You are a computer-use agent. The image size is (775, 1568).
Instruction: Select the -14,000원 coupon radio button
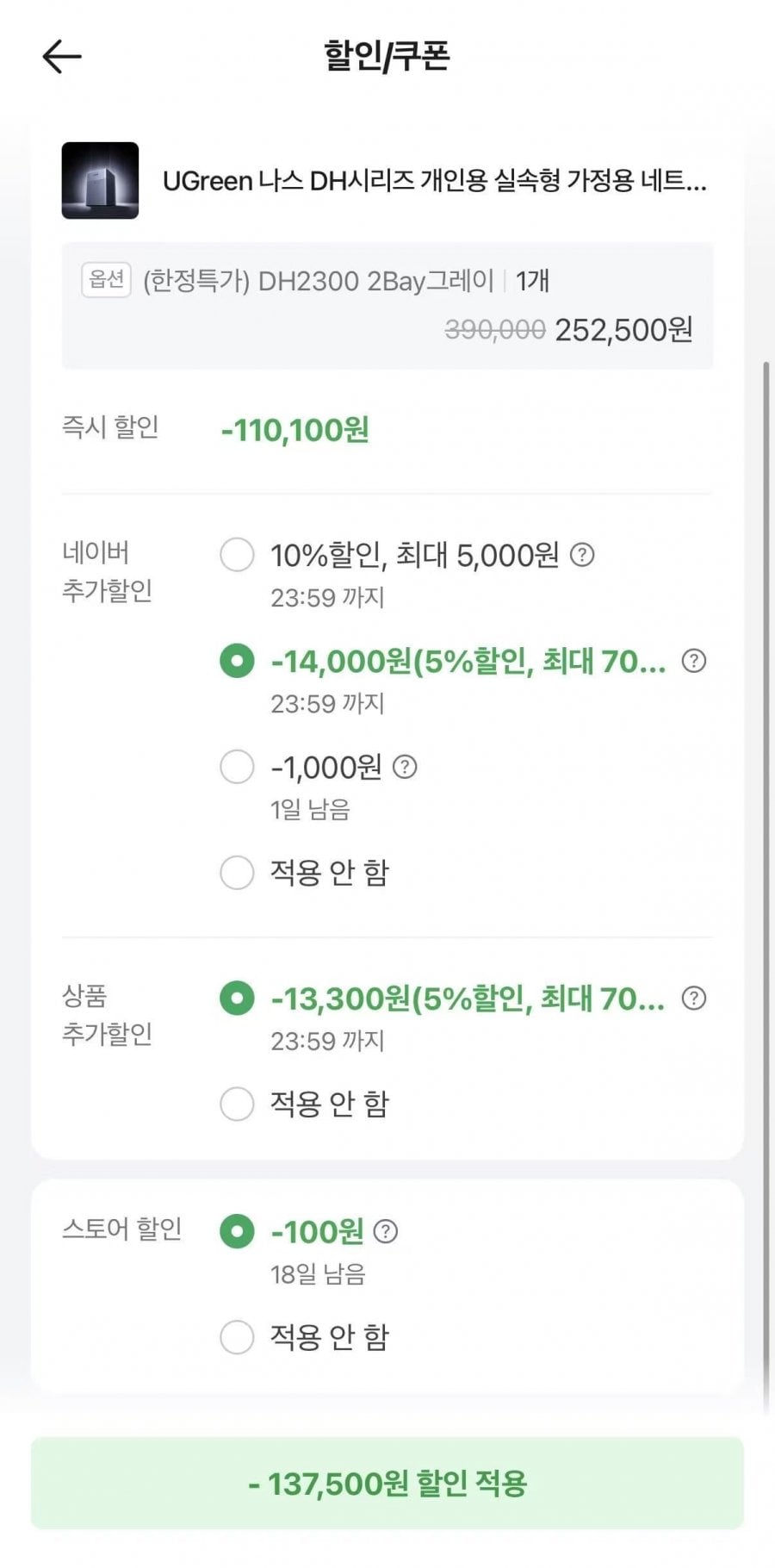click(x=237, y=661)
